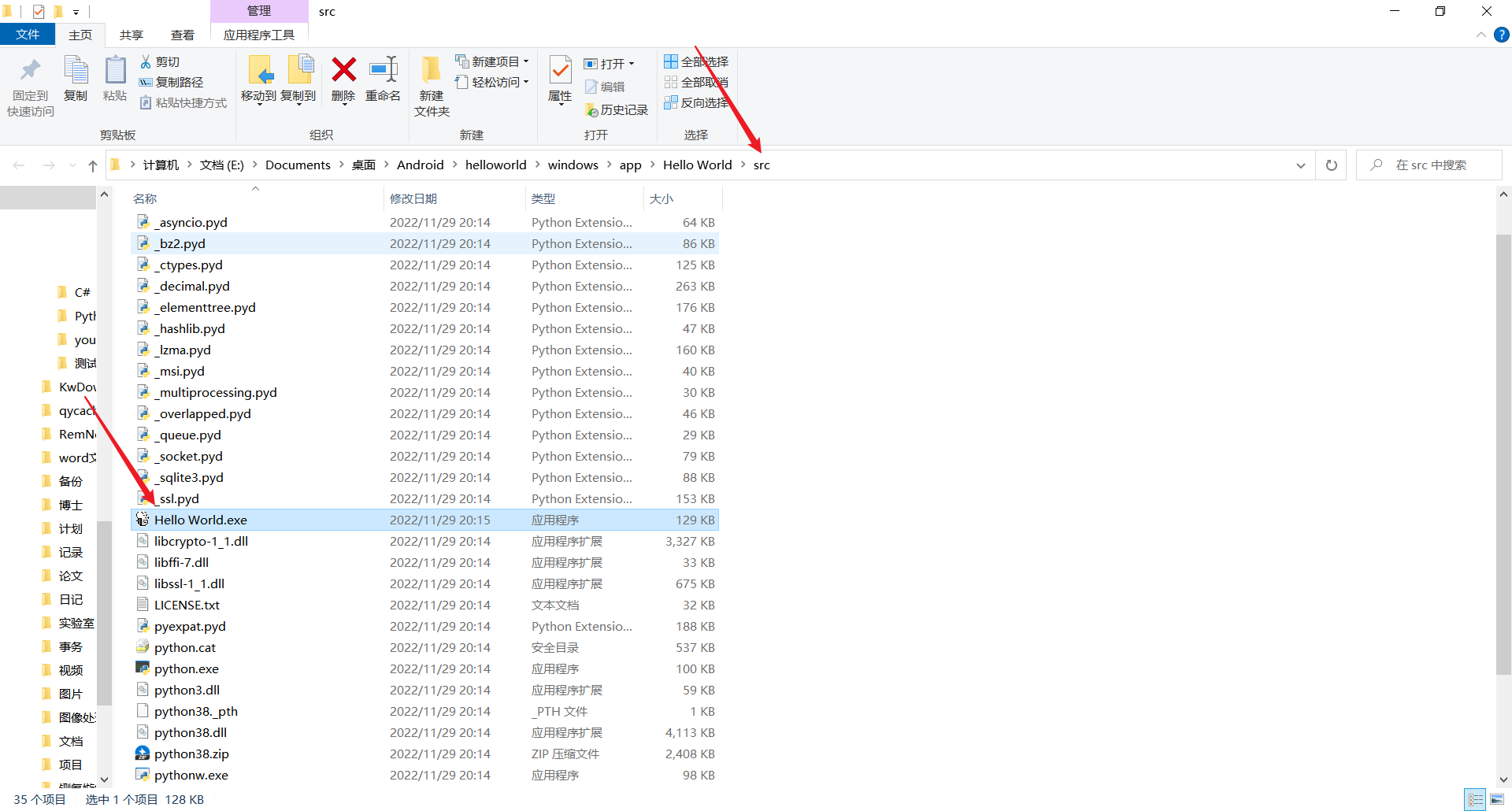Open the help question mark icon
Screen dimensions: 1512x811
pos(1502,35)
